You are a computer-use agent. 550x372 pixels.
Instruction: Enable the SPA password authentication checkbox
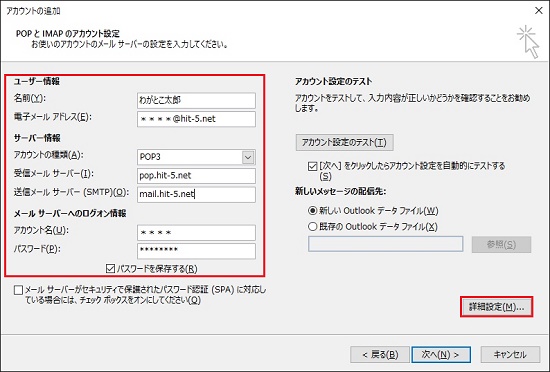pyautogui.click(x=18, y=290)
